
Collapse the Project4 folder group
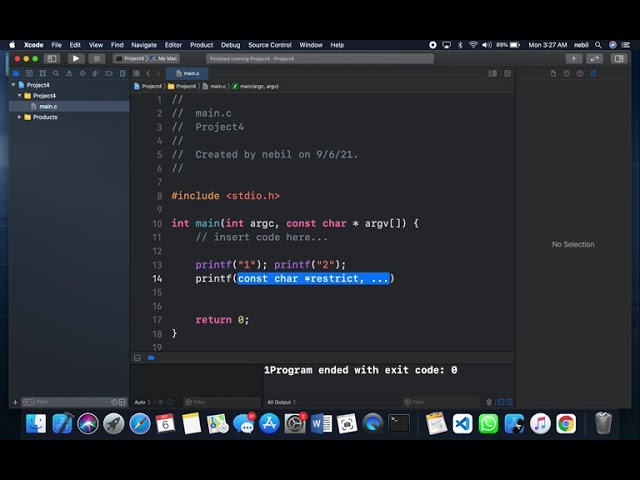click(x=20, y=96)
